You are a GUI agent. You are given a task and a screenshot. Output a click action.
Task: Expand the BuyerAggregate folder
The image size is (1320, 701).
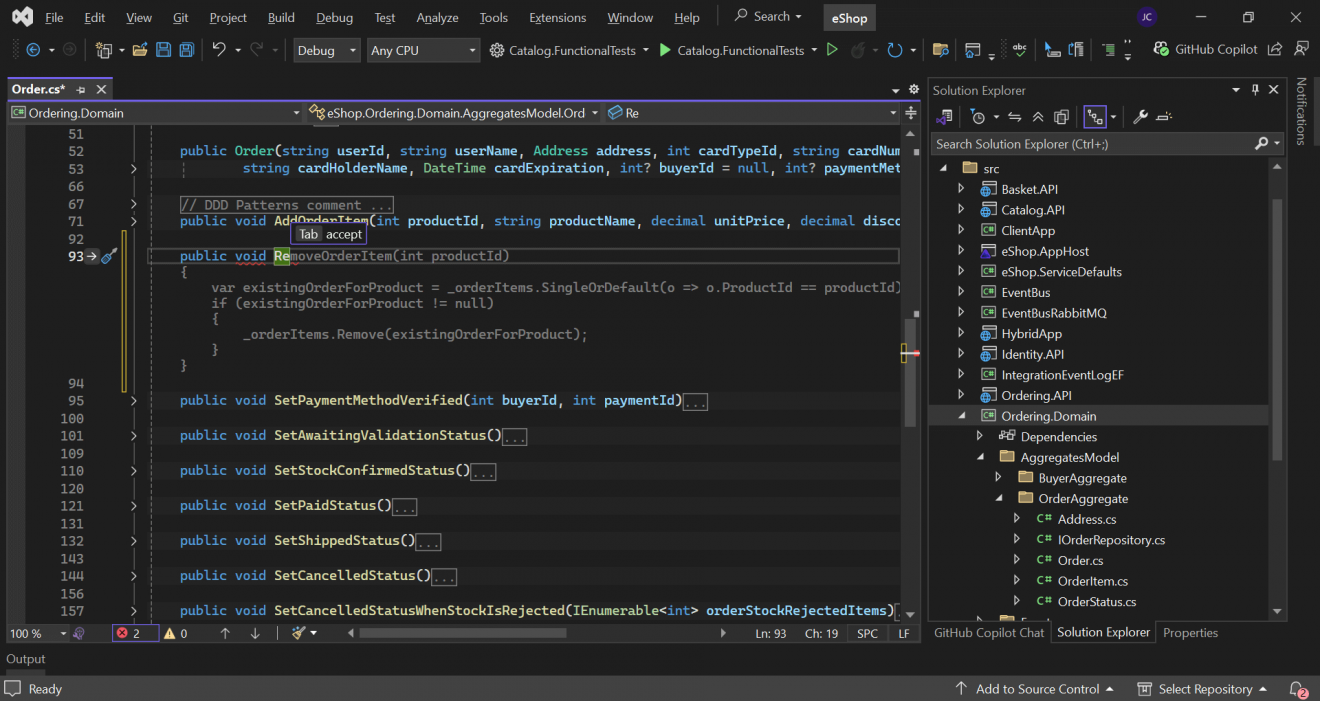(x=997, y=477)
